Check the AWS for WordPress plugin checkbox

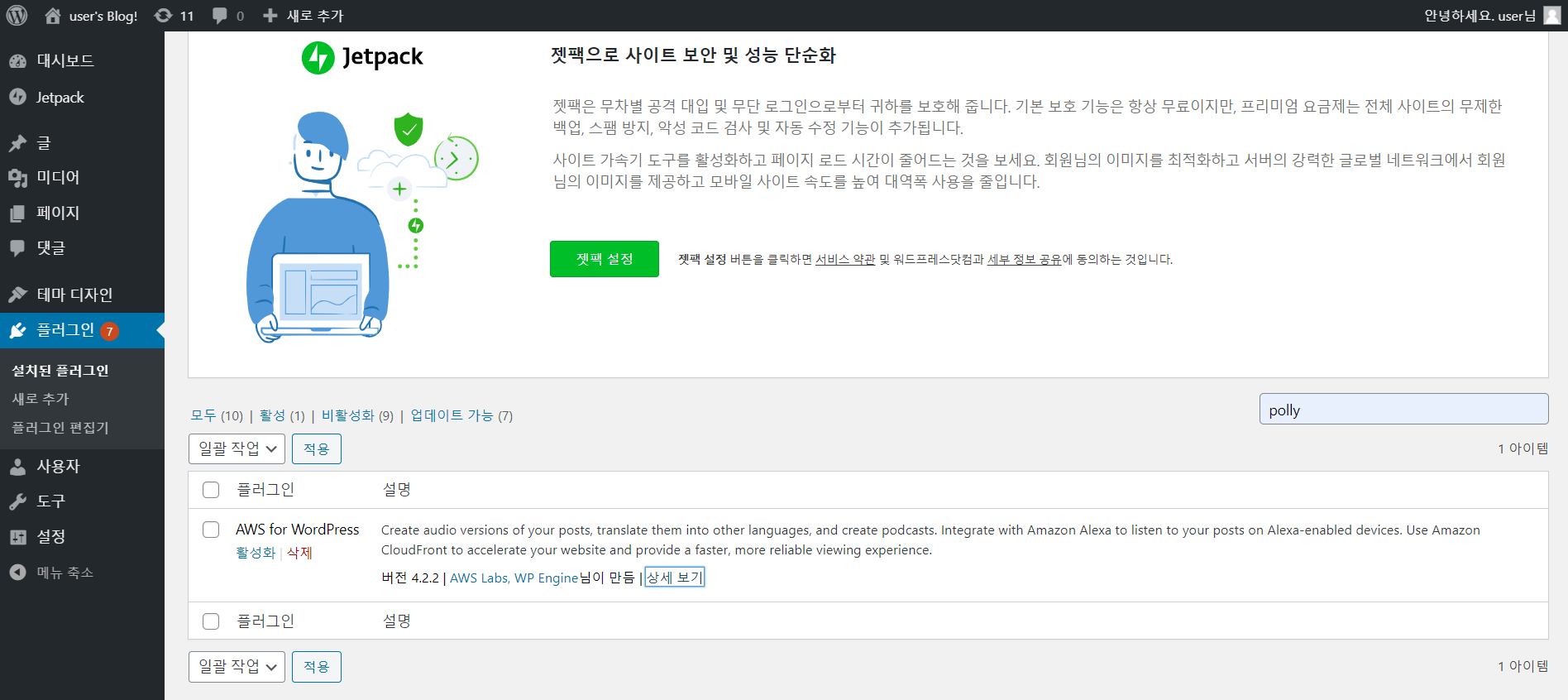211,530
